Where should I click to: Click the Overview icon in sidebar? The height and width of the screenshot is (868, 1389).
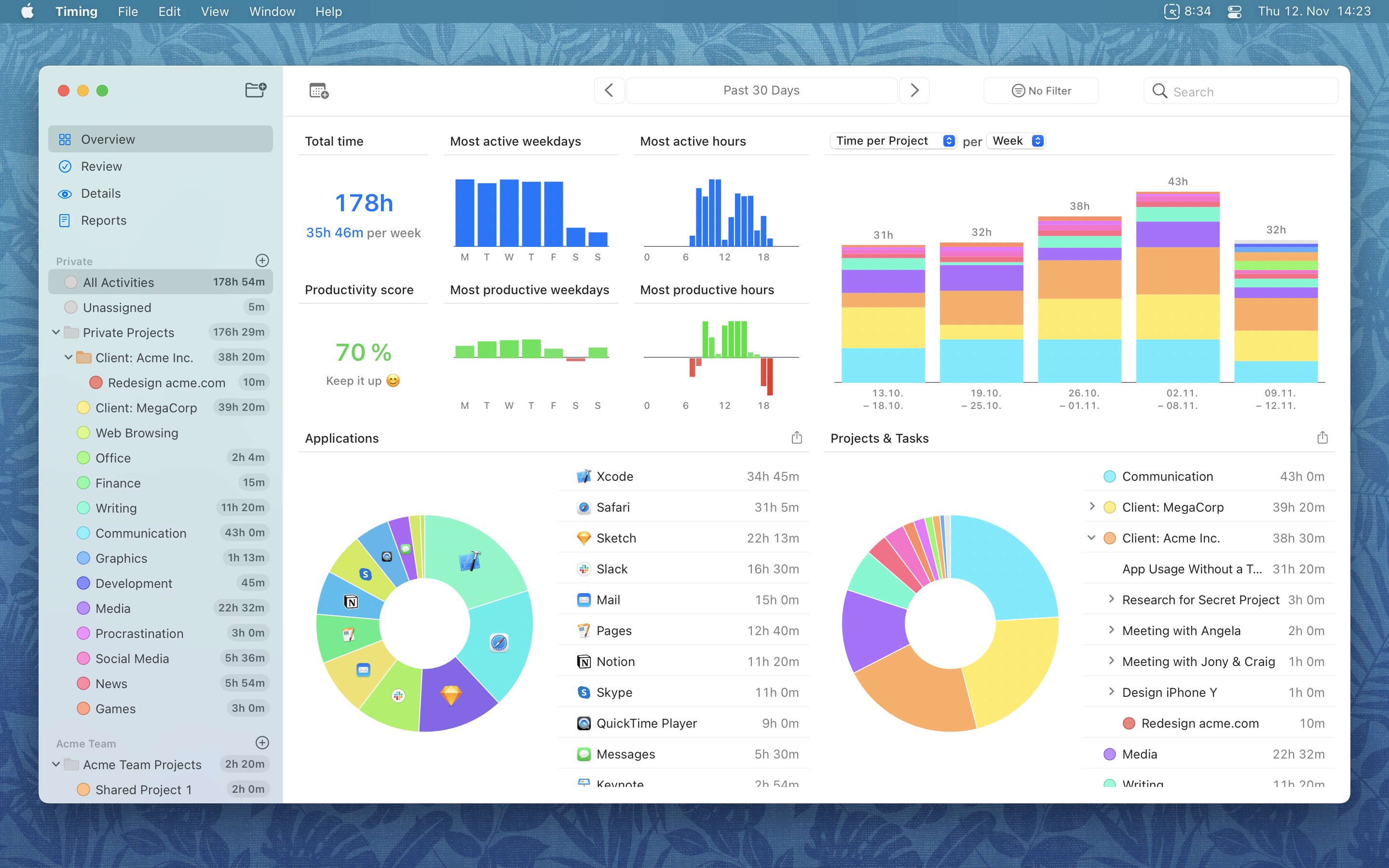(65, 138)
